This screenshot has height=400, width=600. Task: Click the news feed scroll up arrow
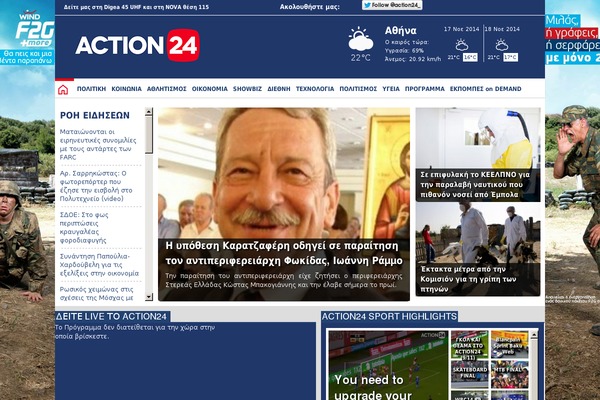[x=149, y=112]
